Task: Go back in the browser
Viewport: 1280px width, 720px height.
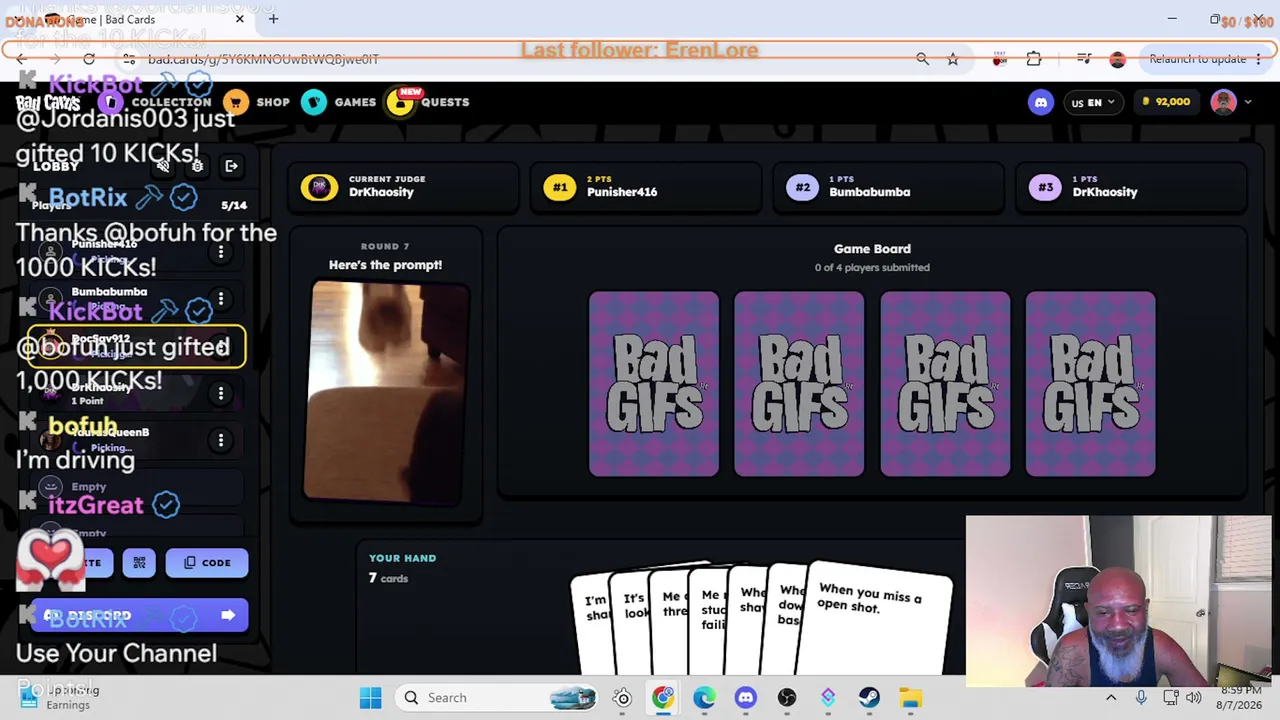Action: pyautogui.click(x=21, y=59)
